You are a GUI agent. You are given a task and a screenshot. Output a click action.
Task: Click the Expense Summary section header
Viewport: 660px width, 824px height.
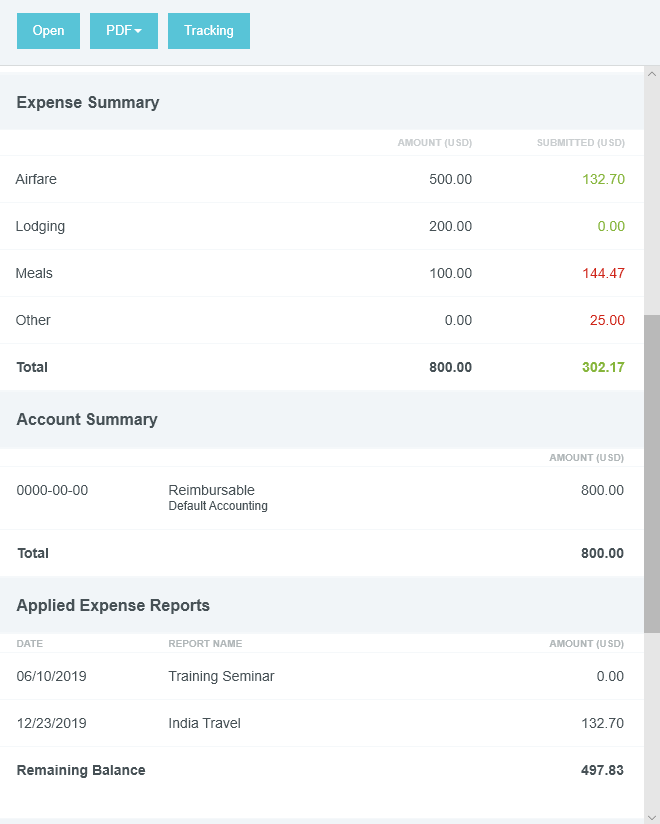pos(88,103)
